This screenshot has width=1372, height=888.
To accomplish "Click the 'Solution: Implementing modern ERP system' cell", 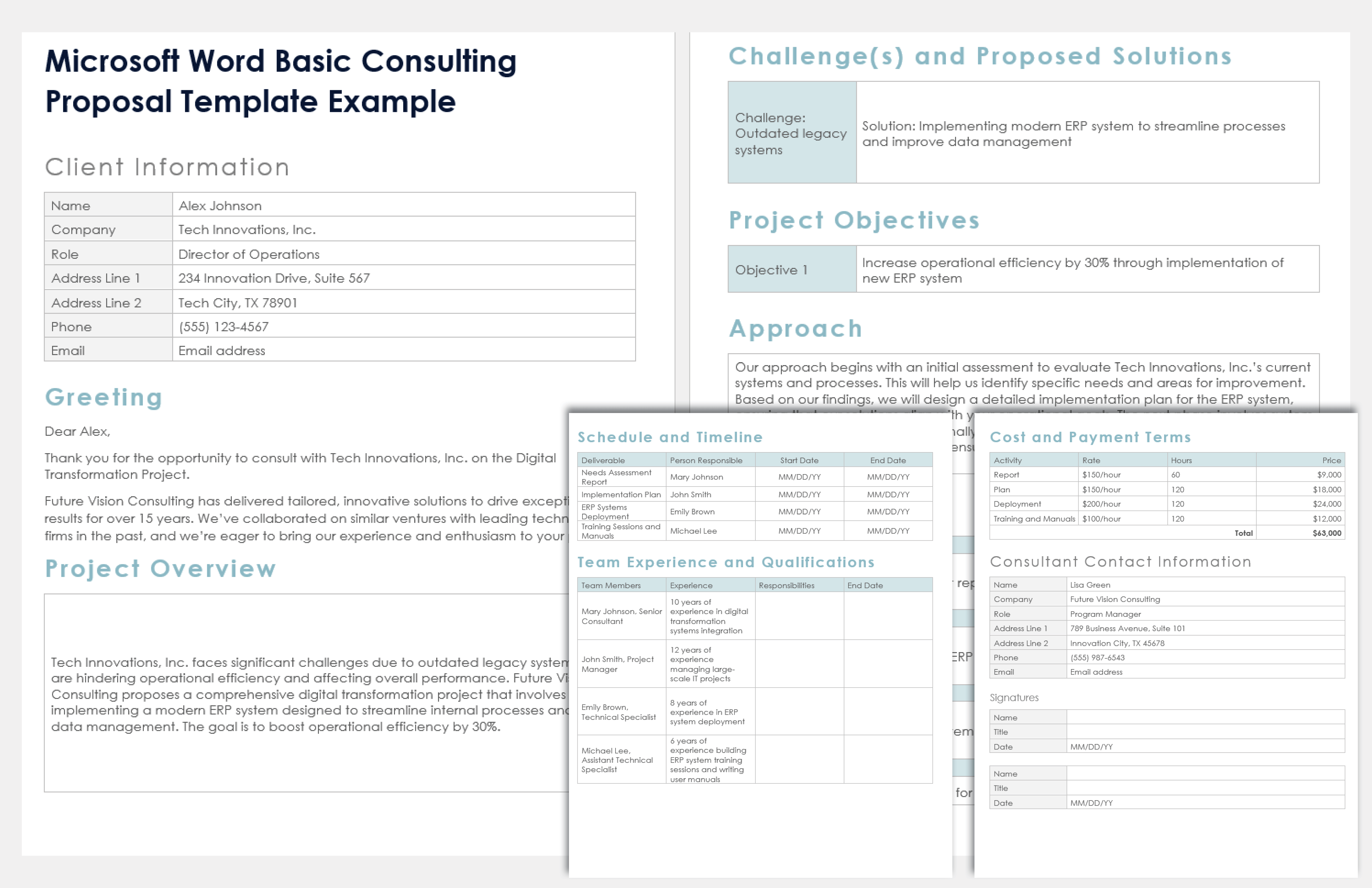I will (x=1088, y=133).
